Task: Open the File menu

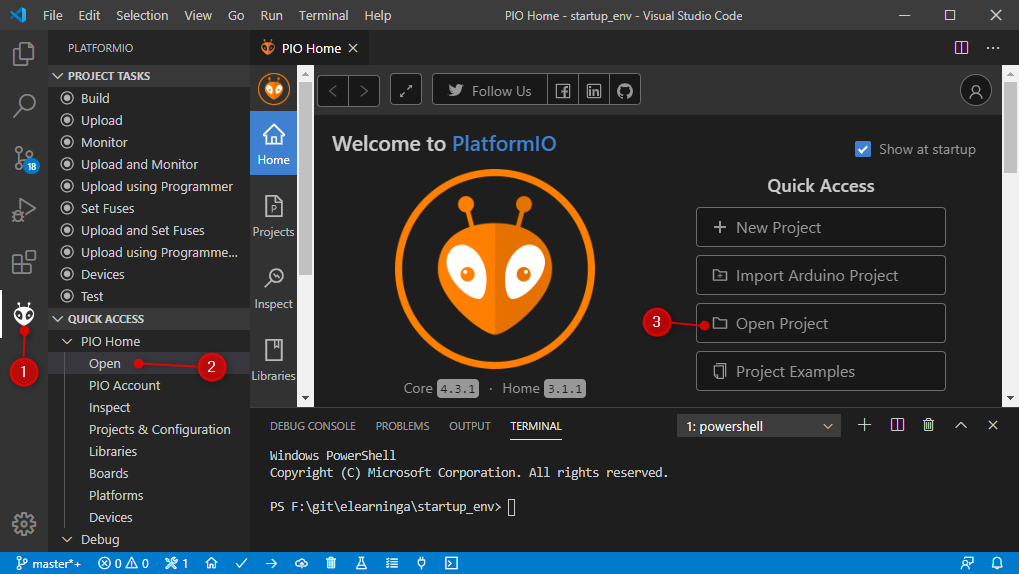Action: [x=53, y=15]
